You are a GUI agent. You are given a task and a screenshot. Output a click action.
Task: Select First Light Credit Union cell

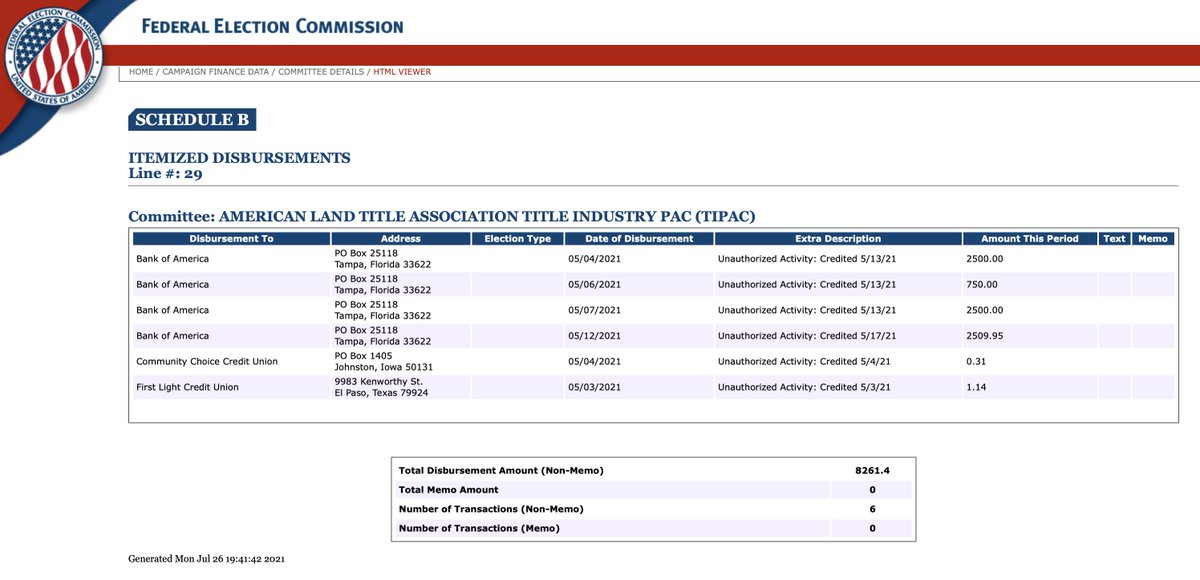tap(187, 387)
